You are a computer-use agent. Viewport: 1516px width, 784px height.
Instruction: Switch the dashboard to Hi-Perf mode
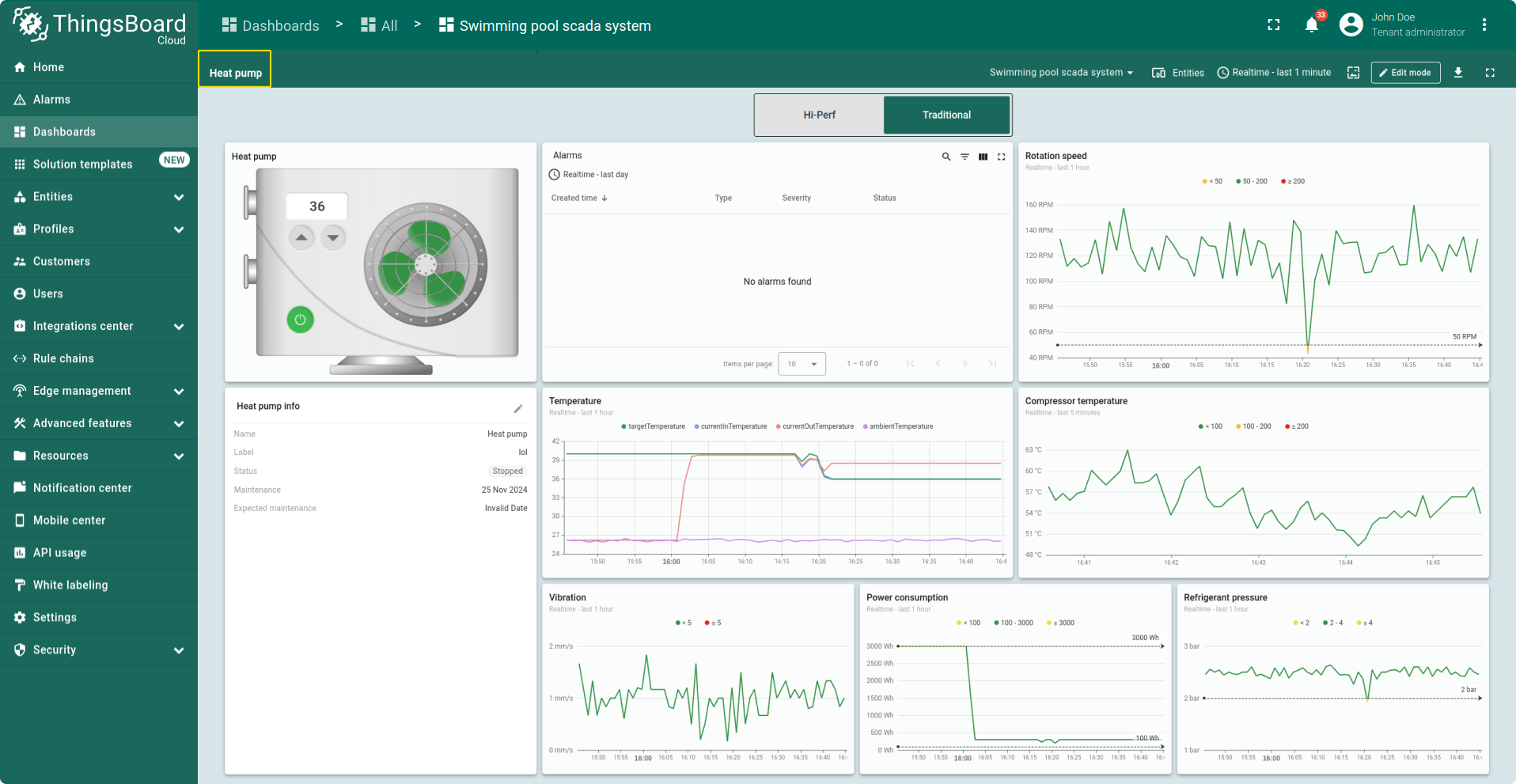819,115
